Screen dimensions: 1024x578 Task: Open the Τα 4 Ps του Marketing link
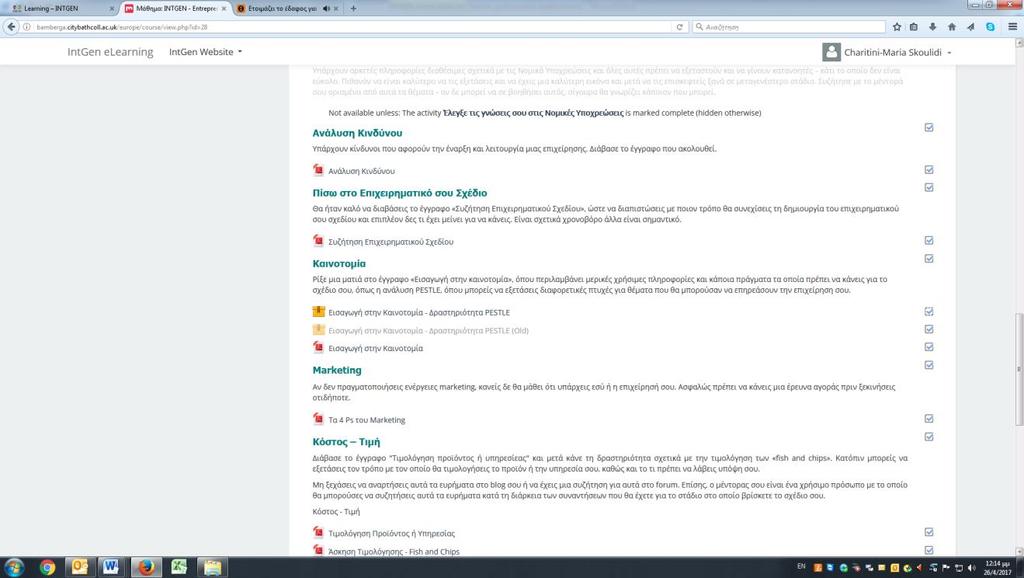point(366,420)
